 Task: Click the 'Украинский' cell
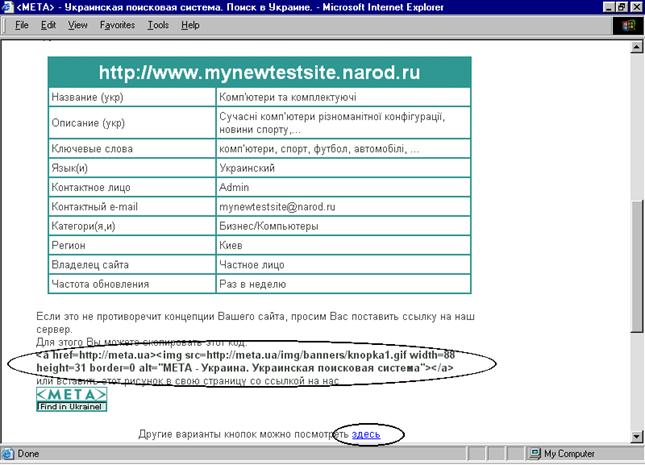pyautogui.click(x=343, y=168)
